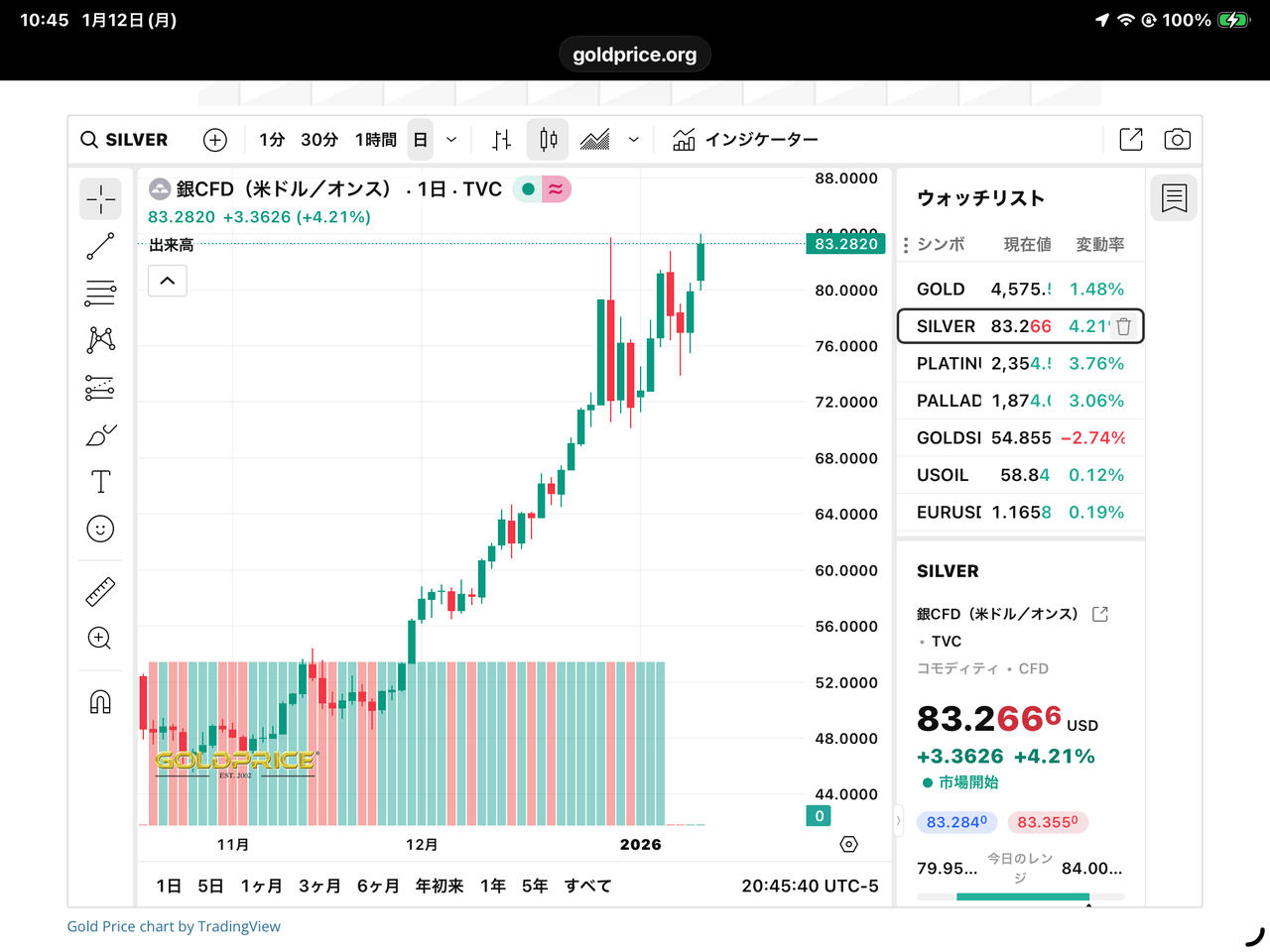The image size is (1270, 952).
Task: Select PLATINUM row in the watchlist
Action: [1020, 364]
